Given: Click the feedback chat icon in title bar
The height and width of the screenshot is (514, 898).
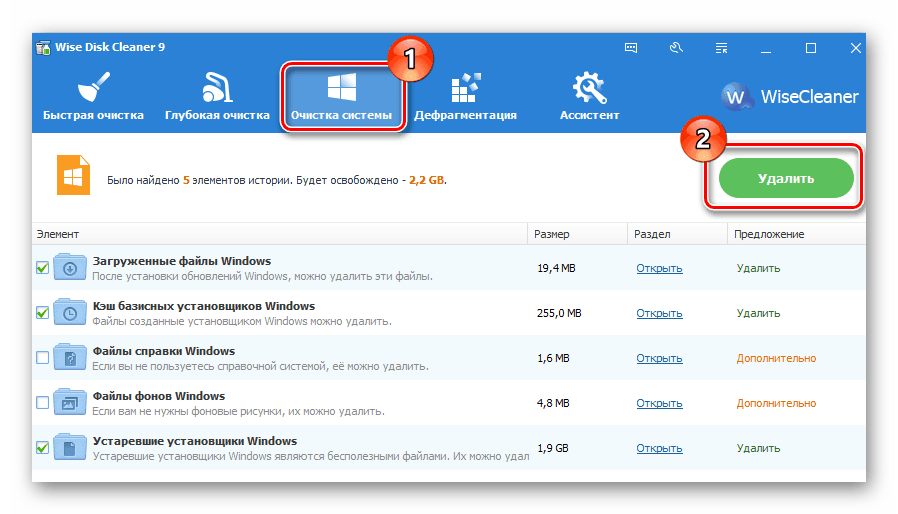Looking at the screenshot, I should click(x=631, y=47).
